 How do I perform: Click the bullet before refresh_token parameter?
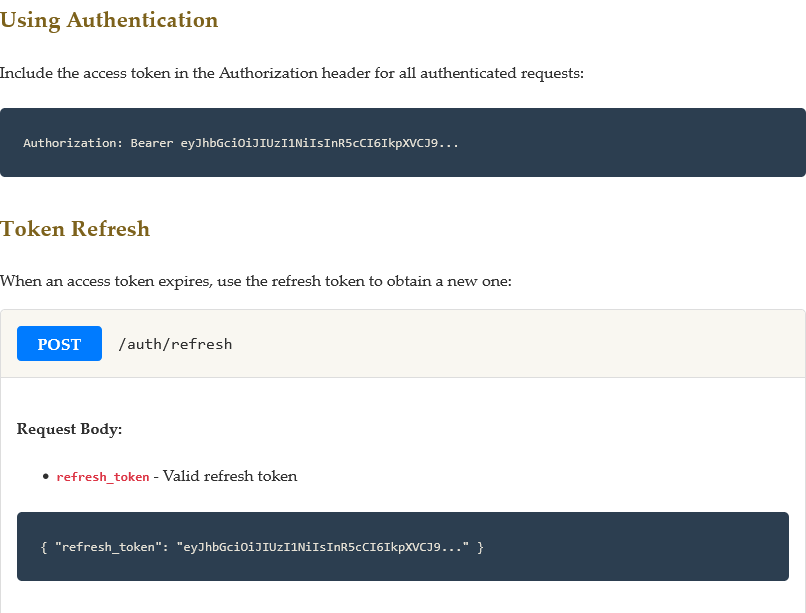(46, 477)
